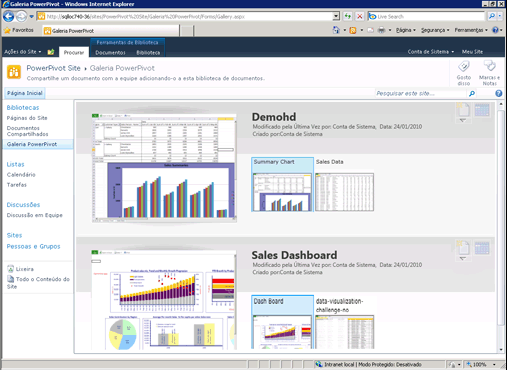This screenshot has width=507, height=370.
Task: Open Lixeira recycle bin icon
Action: (10, 269)
